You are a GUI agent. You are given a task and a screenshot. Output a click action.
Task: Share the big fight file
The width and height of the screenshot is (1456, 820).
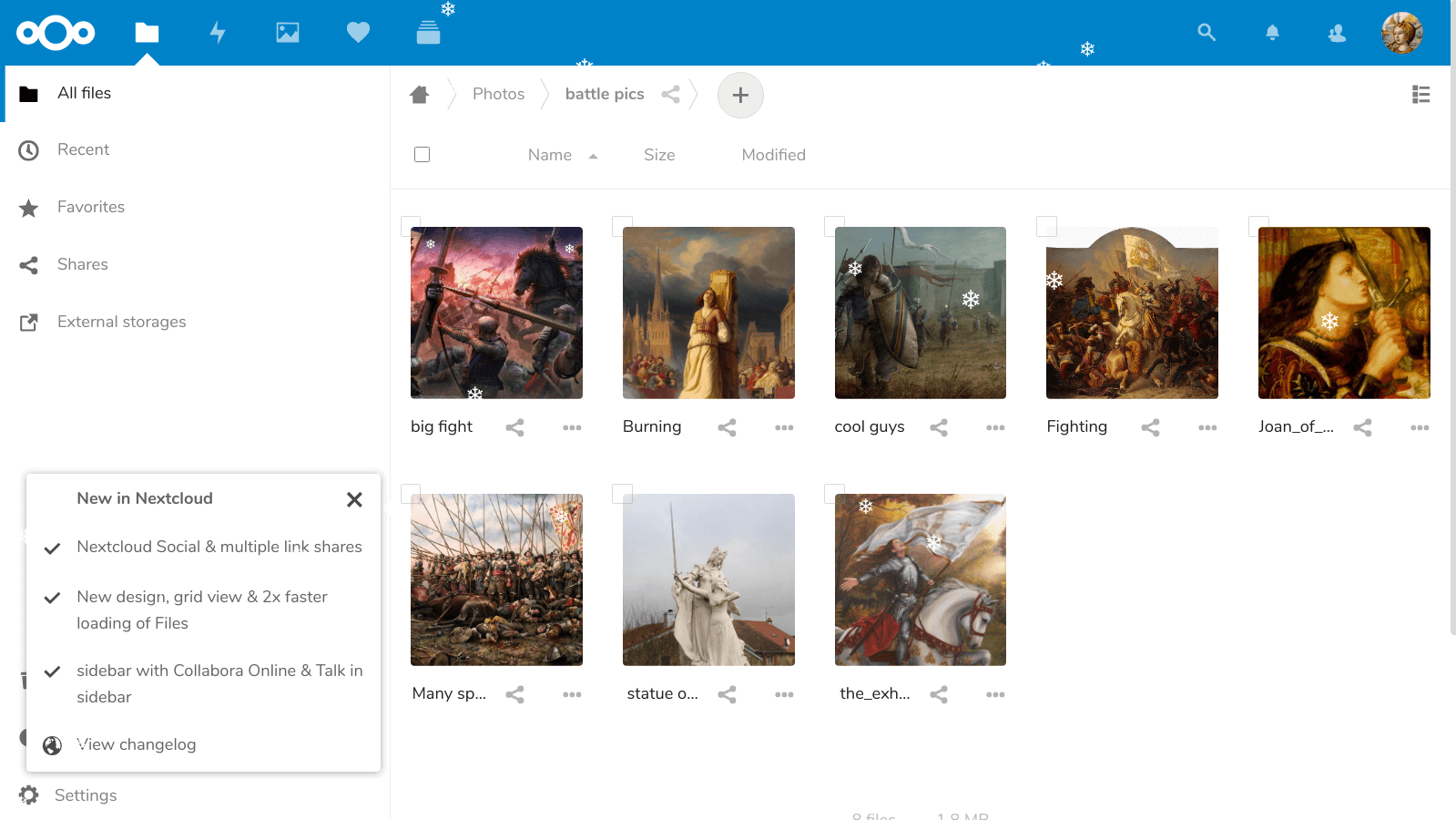pos(514,427)
